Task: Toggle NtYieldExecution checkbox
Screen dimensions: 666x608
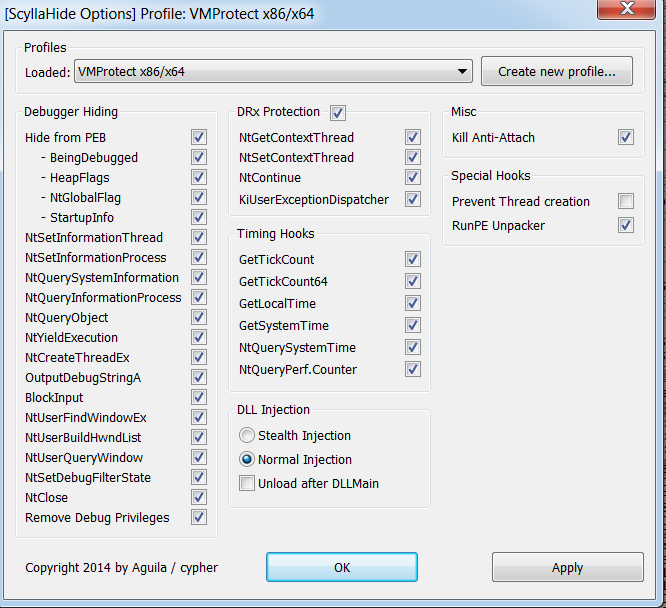Action: [199, 337]
